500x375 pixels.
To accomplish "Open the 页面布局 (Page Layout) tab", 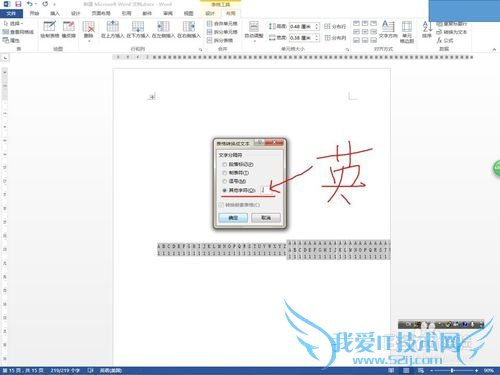I will [x=101, y=13].
